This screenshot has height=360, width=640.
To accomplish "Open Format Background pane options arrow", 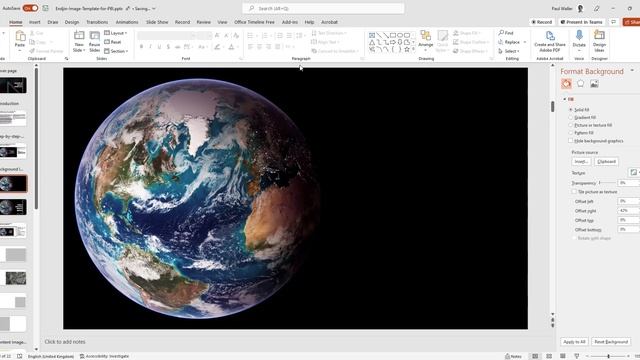I will [632, 71].
